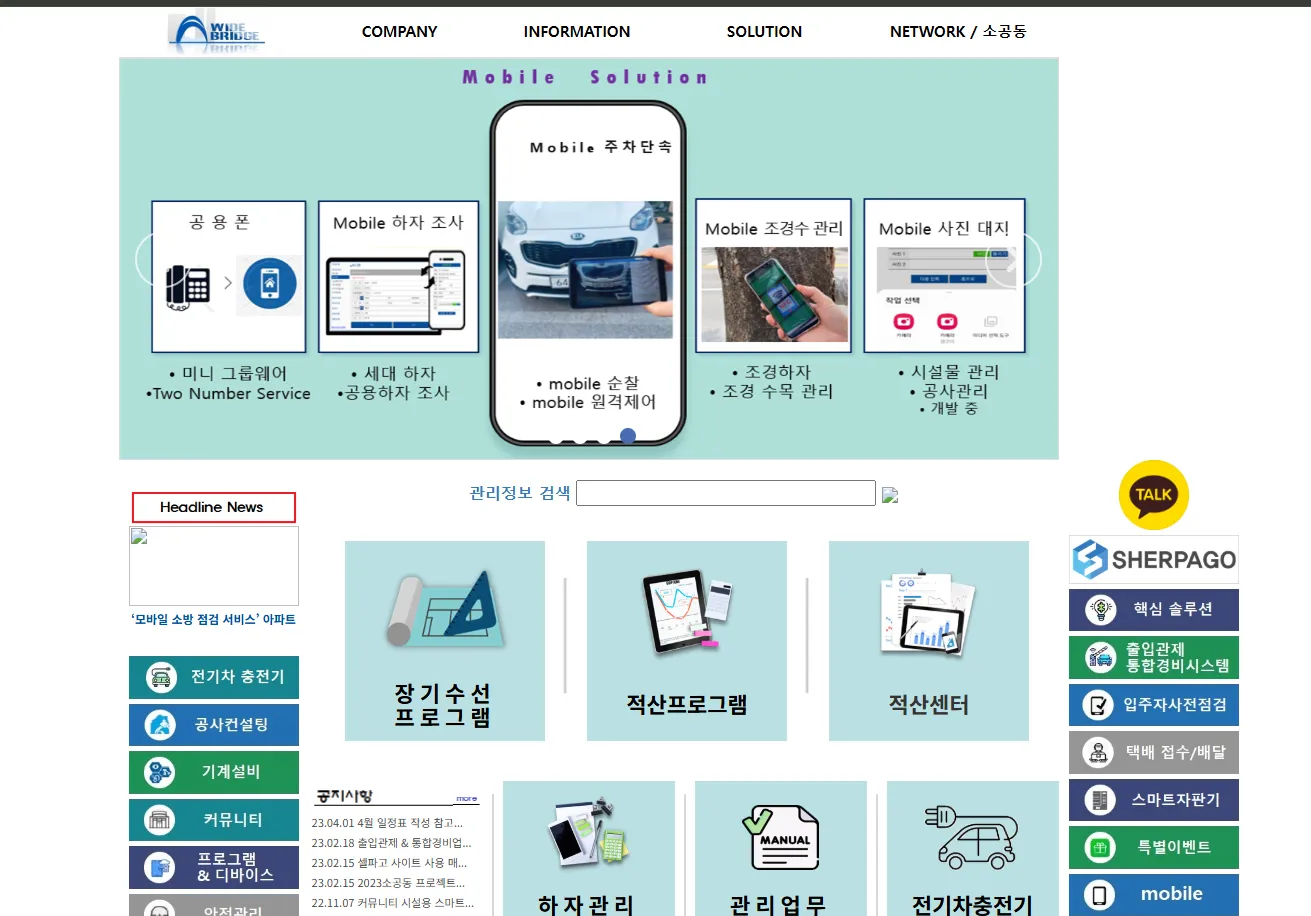Viewport: 1311px width, 916px height.
Task: Open notice 23.04.01 4월 일정표 작성 참고
Action: [x=387, y=823]
